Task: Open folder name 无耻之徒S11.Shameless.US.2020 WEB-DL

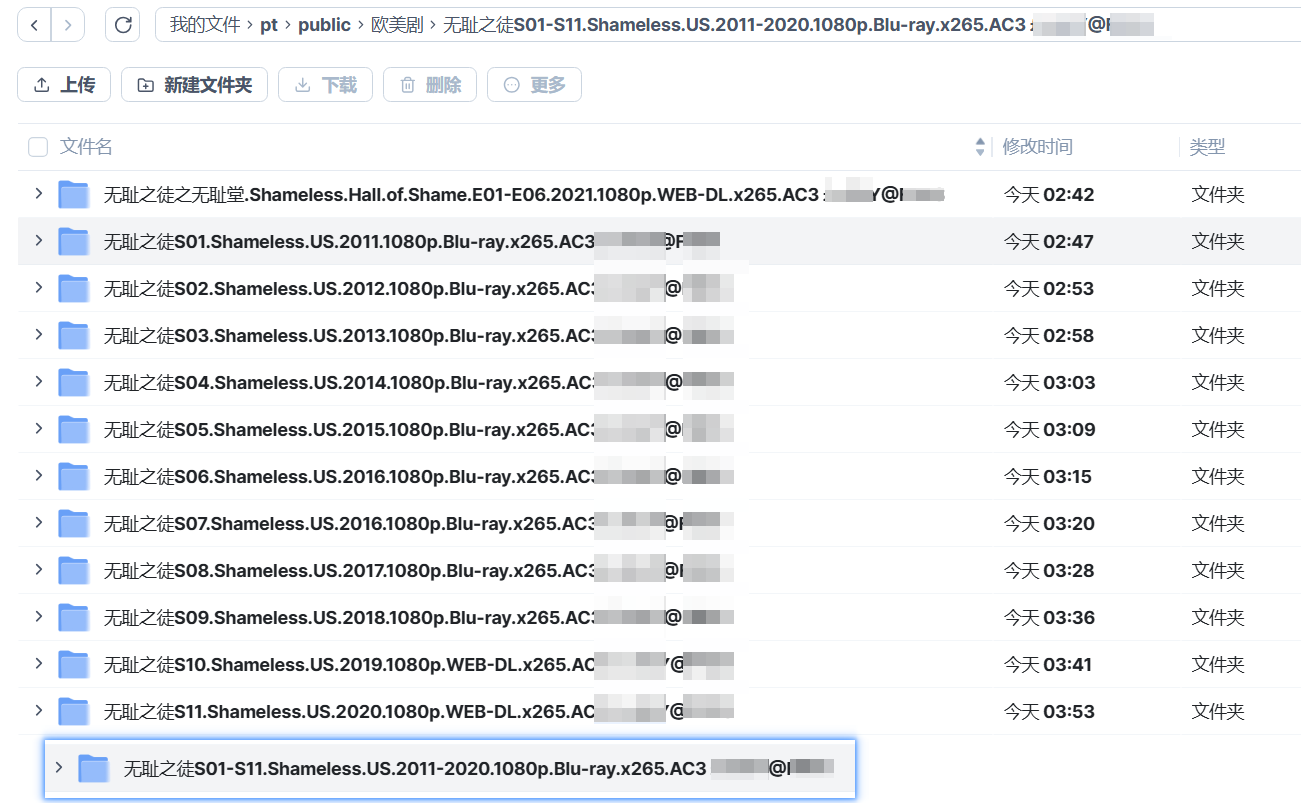Action: click(419, 711)
